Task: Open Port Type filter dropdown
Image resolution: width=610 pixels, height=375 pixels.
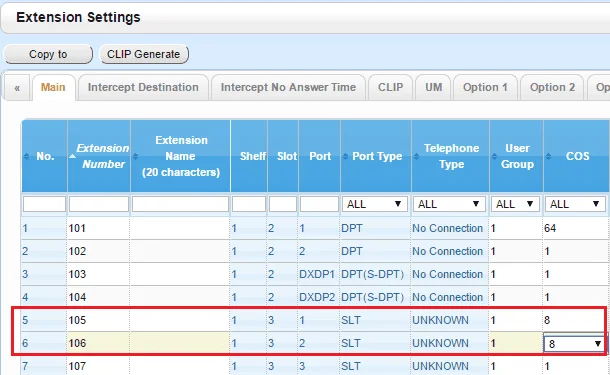Action: tap(375, 204)
